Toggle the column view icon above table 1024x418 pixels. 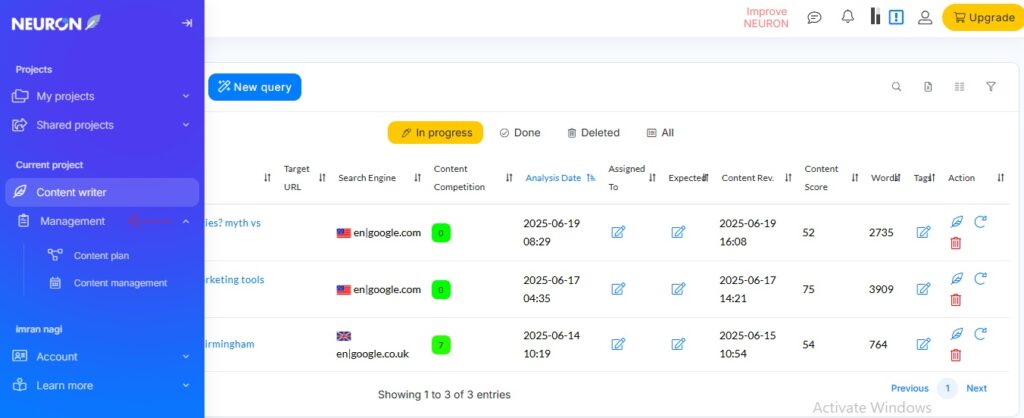(959, 87)
